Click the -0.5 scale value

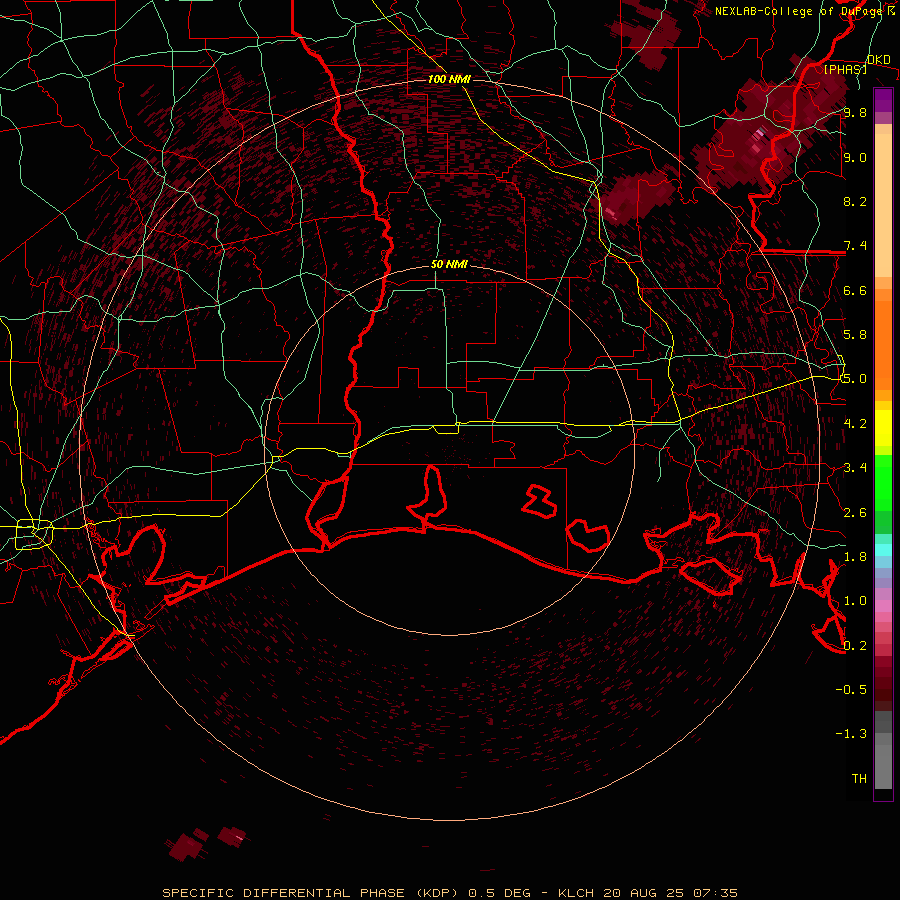point(851,689)
